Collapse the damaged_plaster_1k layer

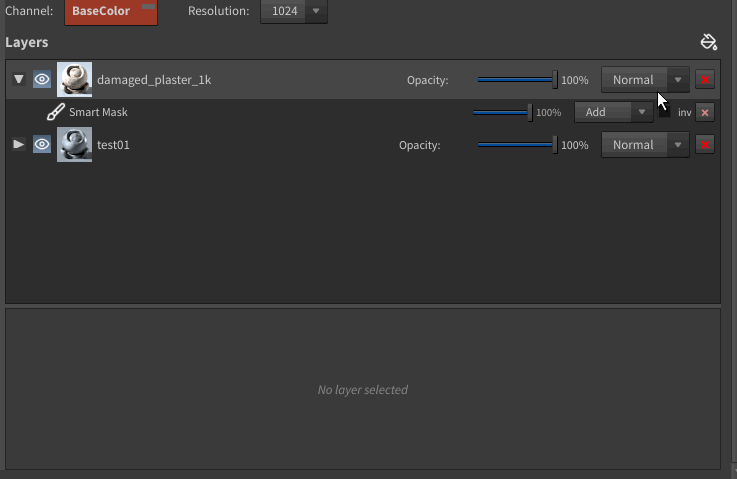point(19,80)
